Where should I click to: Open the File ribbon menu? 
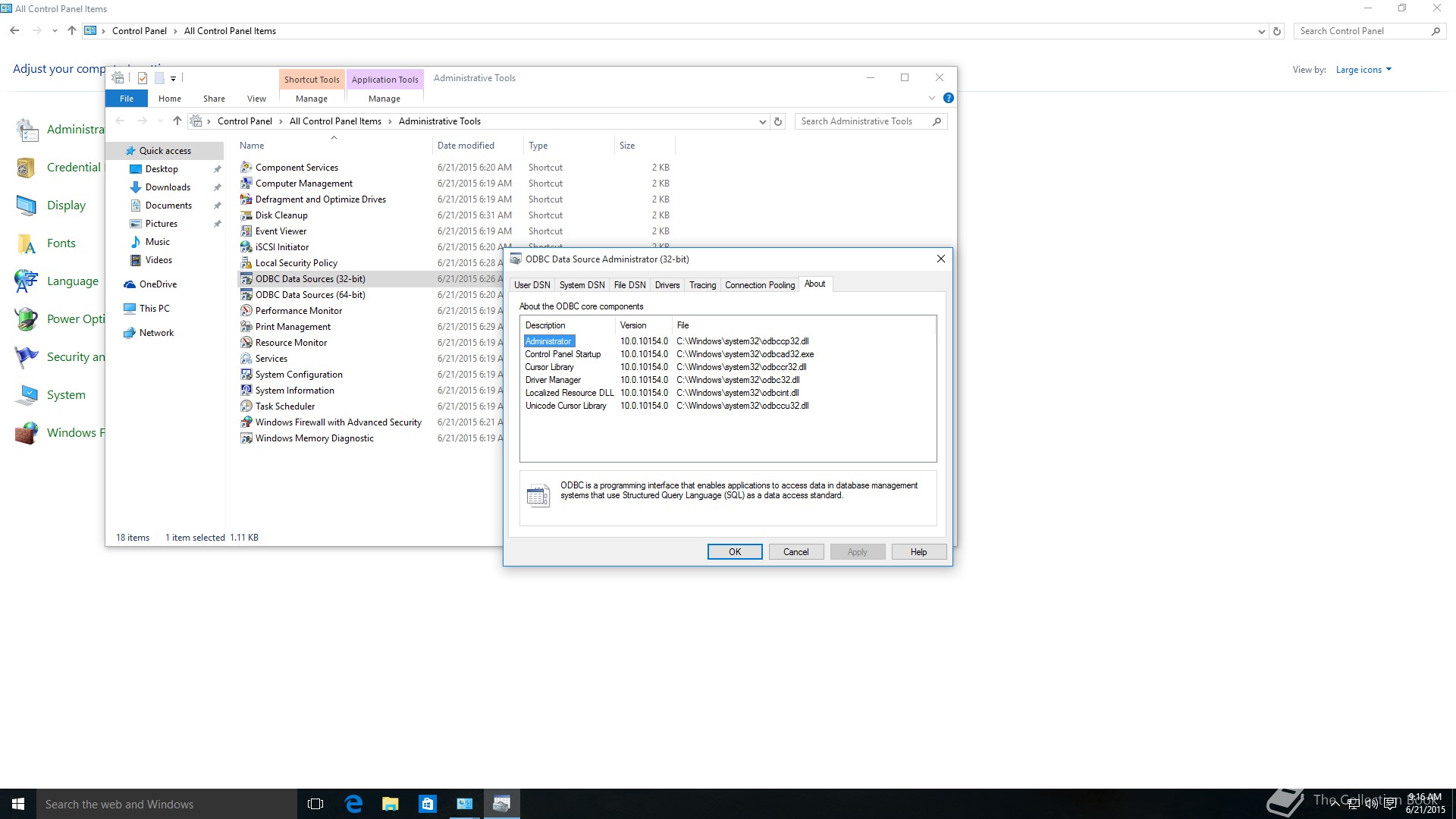pos(127,99)
